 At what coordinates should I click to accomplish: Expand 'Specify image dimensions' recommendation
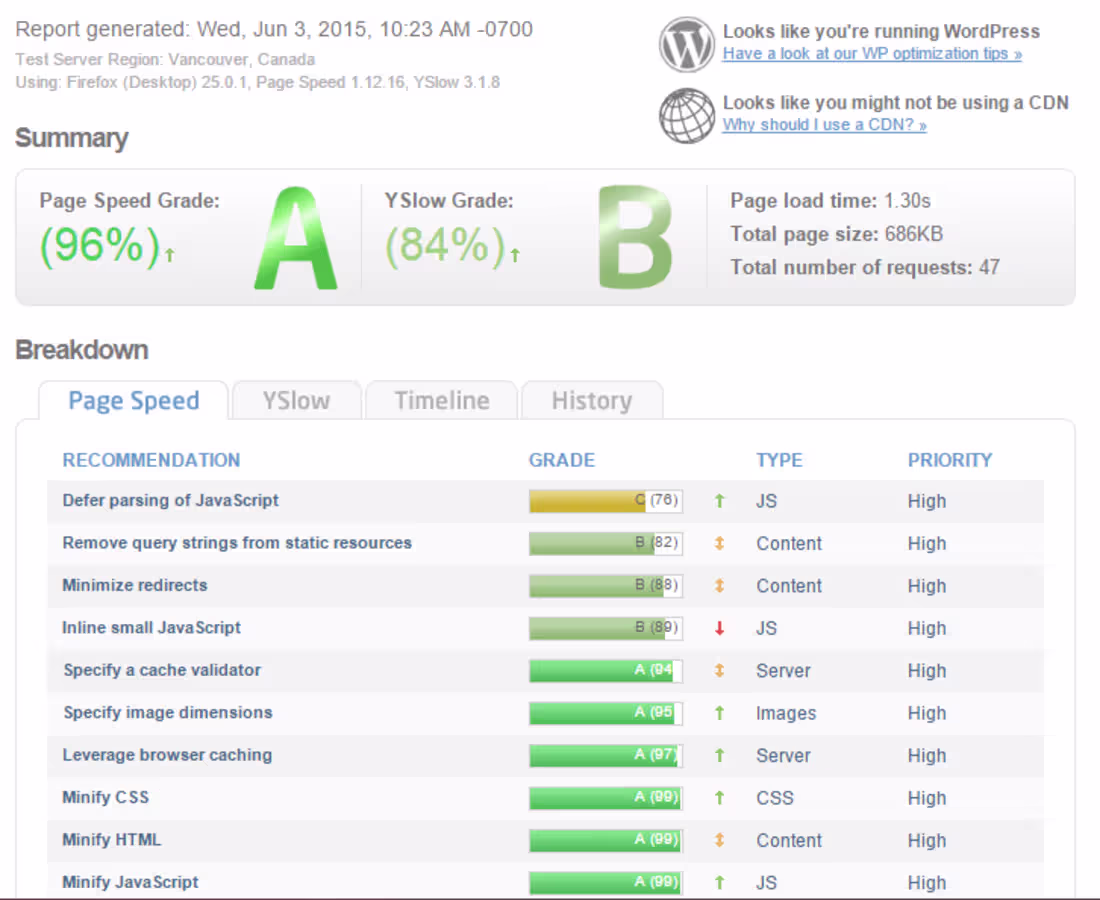(x=168, y=713)
